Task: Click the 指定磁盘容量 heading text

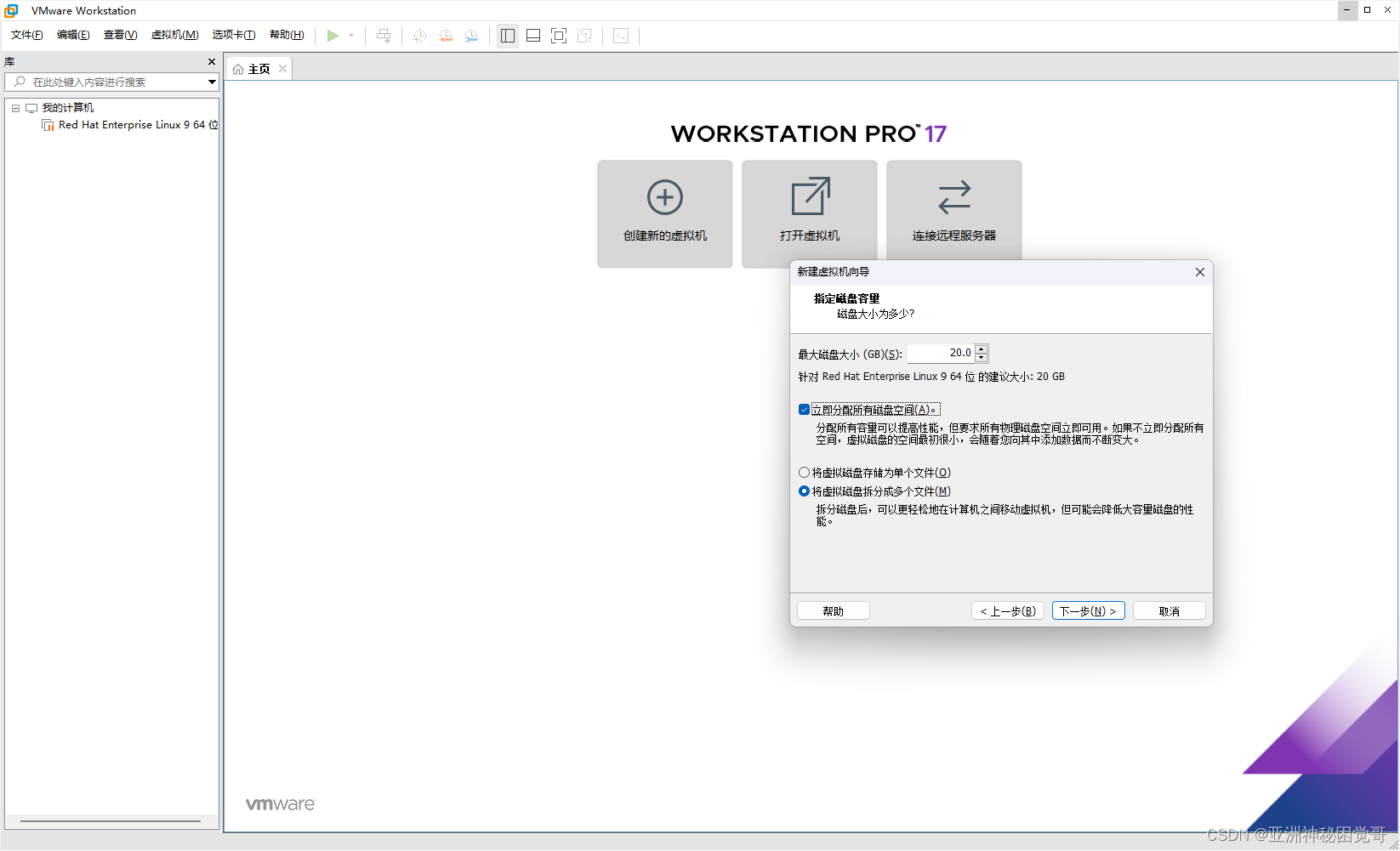Action: [x=846, y=298]
